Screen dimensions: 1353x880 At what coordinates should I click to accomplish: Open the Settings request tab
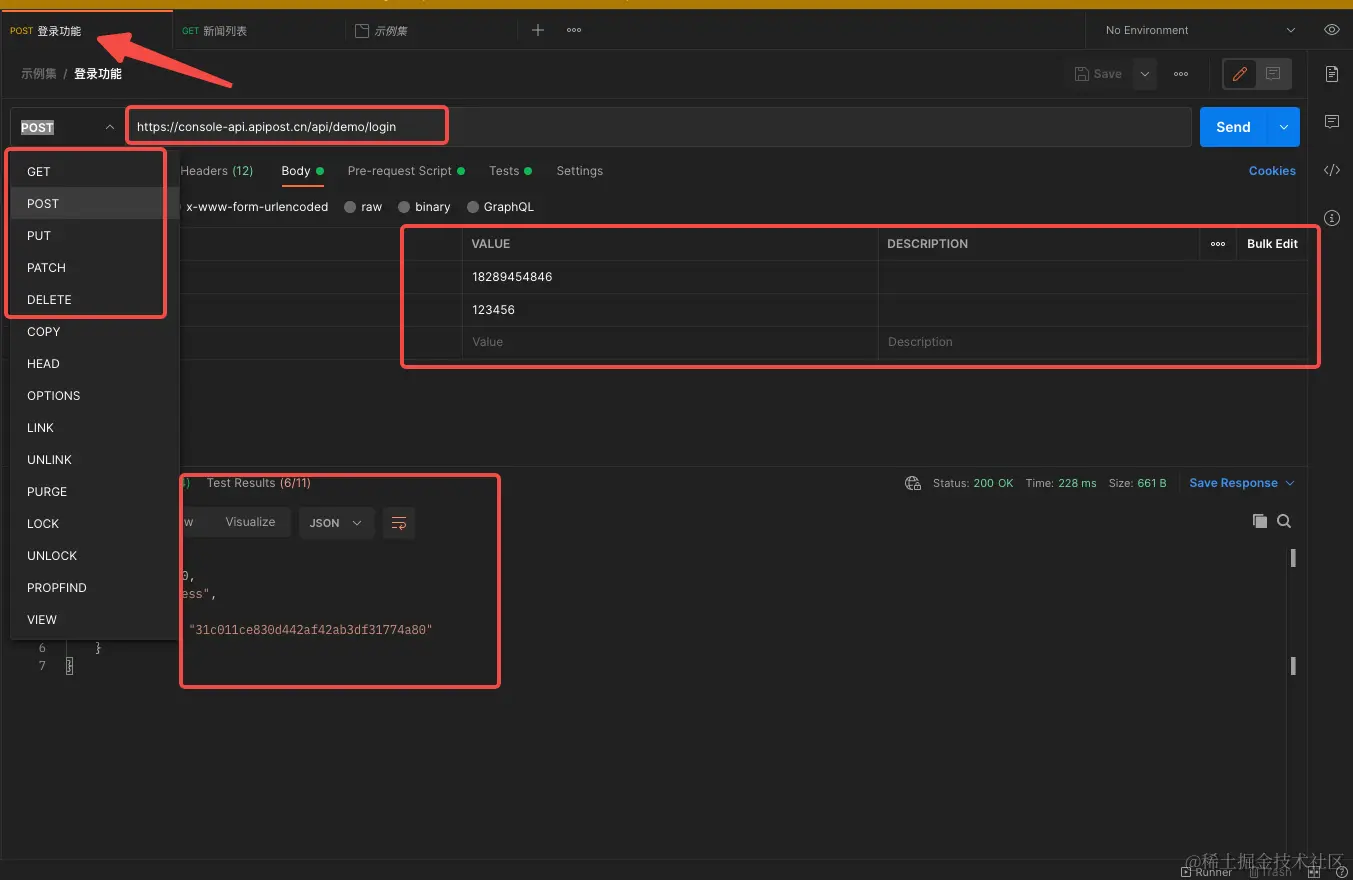[580, 171]
